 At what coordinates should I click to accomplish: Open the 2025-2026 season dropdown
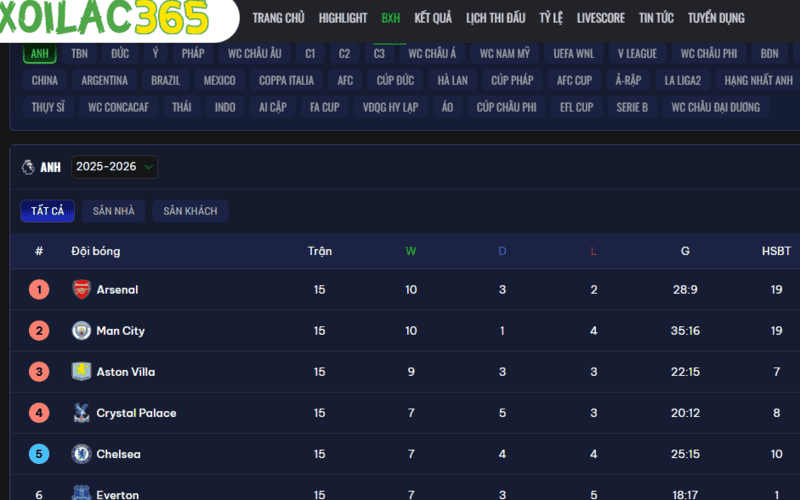point(114,167)
